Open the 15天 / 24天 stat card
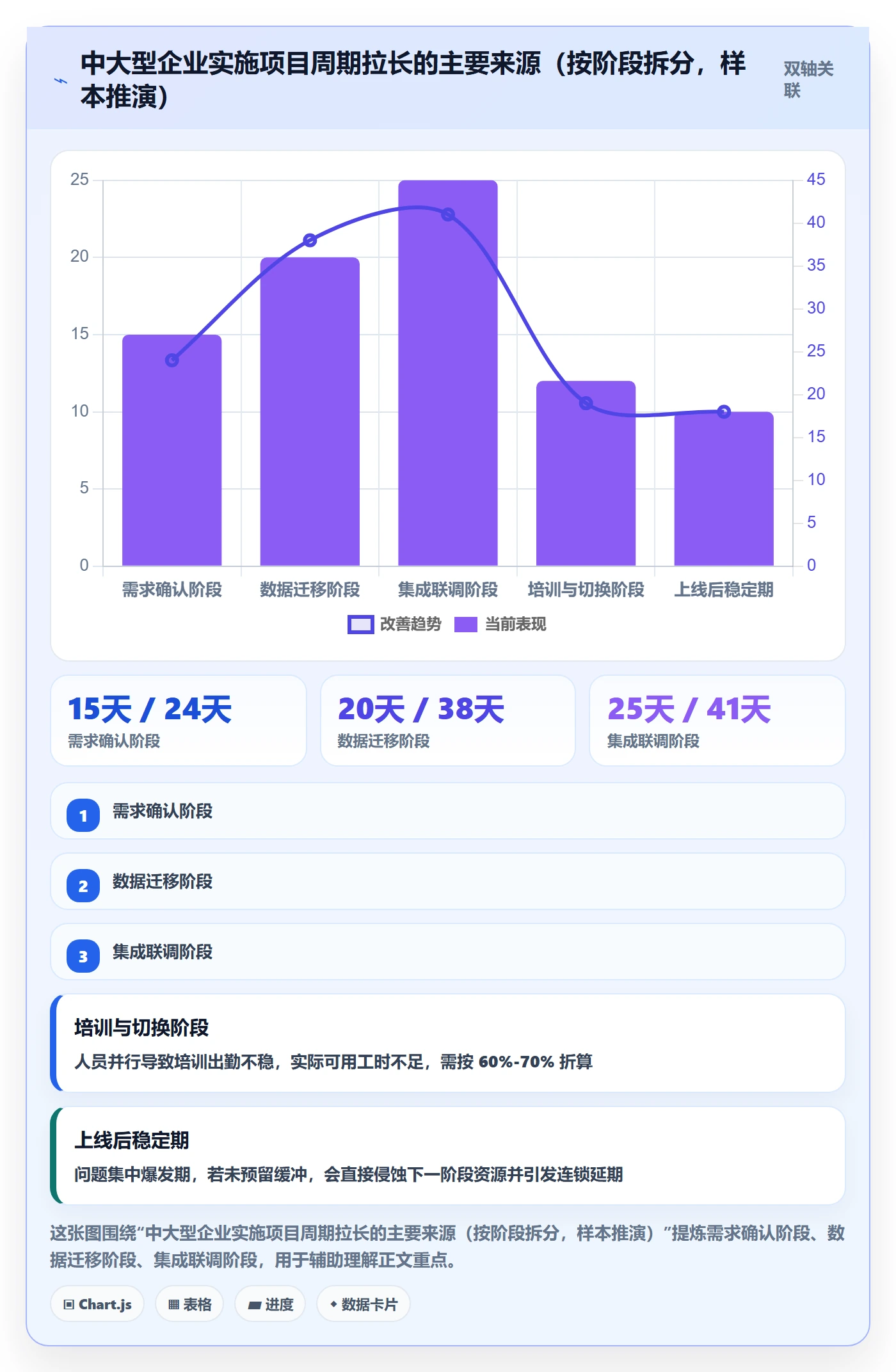896x1372 pixels. pos(179,721)
